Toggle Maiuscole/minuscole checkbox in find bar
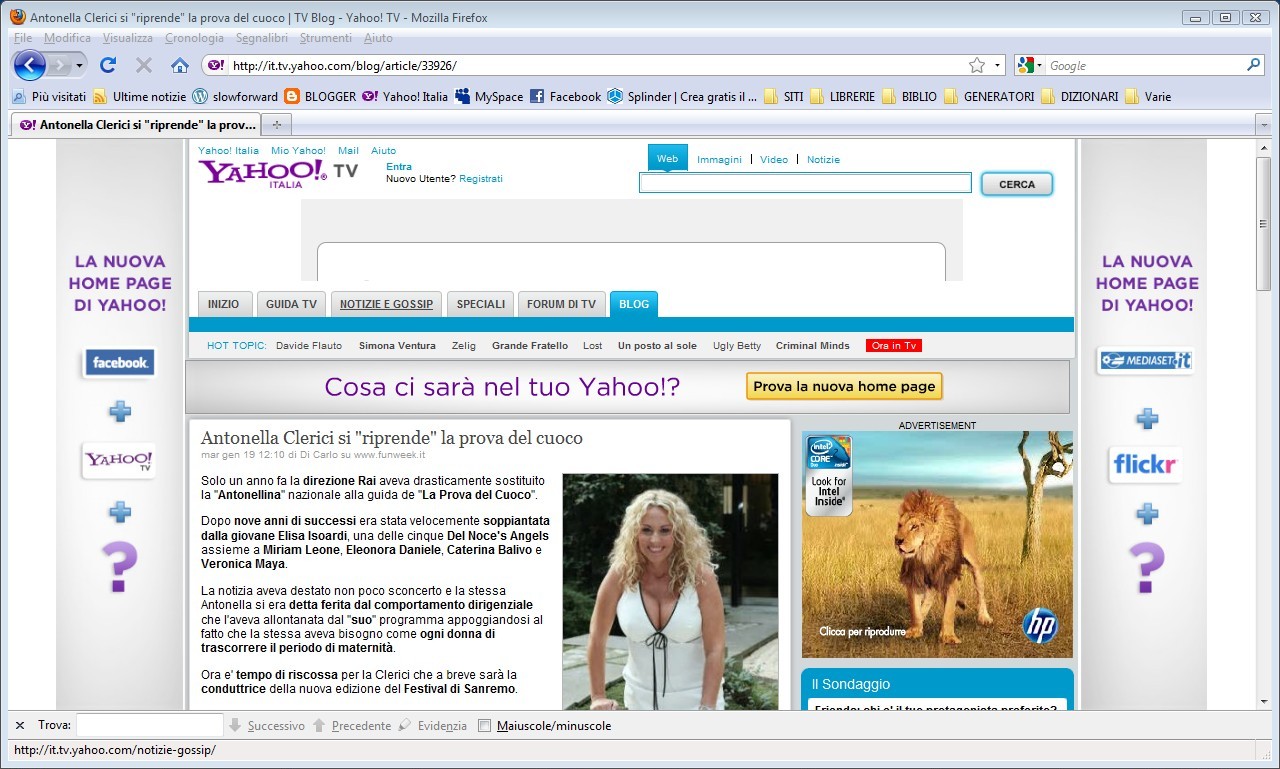Screen dimensions: 1280x769 point(485,726)
